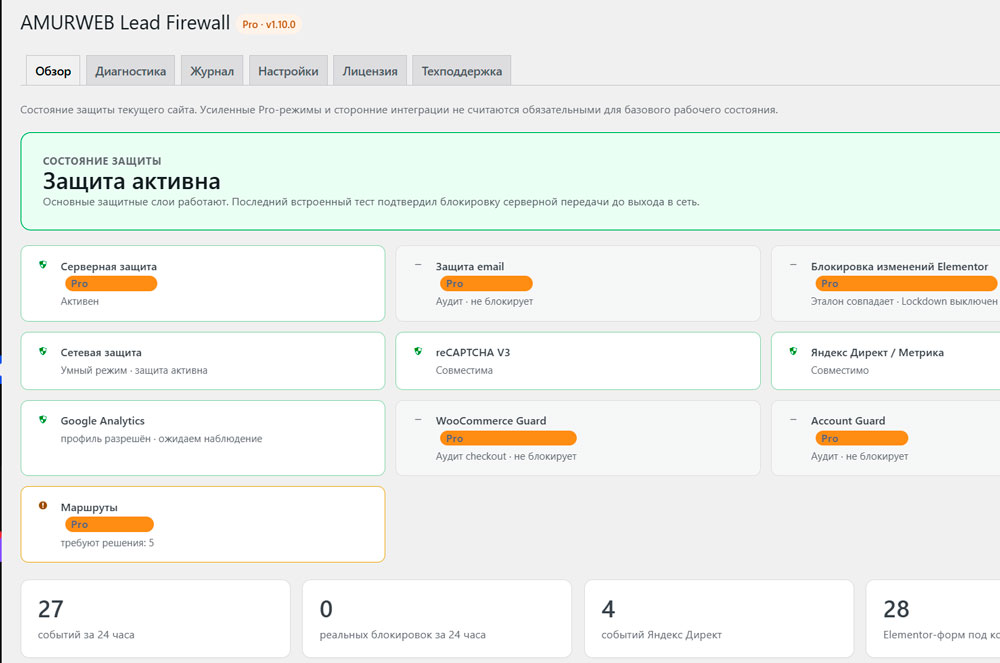Image resolution: width=1000 pixels, height=663 pixels.
Task: Open the Лицензия tab
Action: click(370, 71)
